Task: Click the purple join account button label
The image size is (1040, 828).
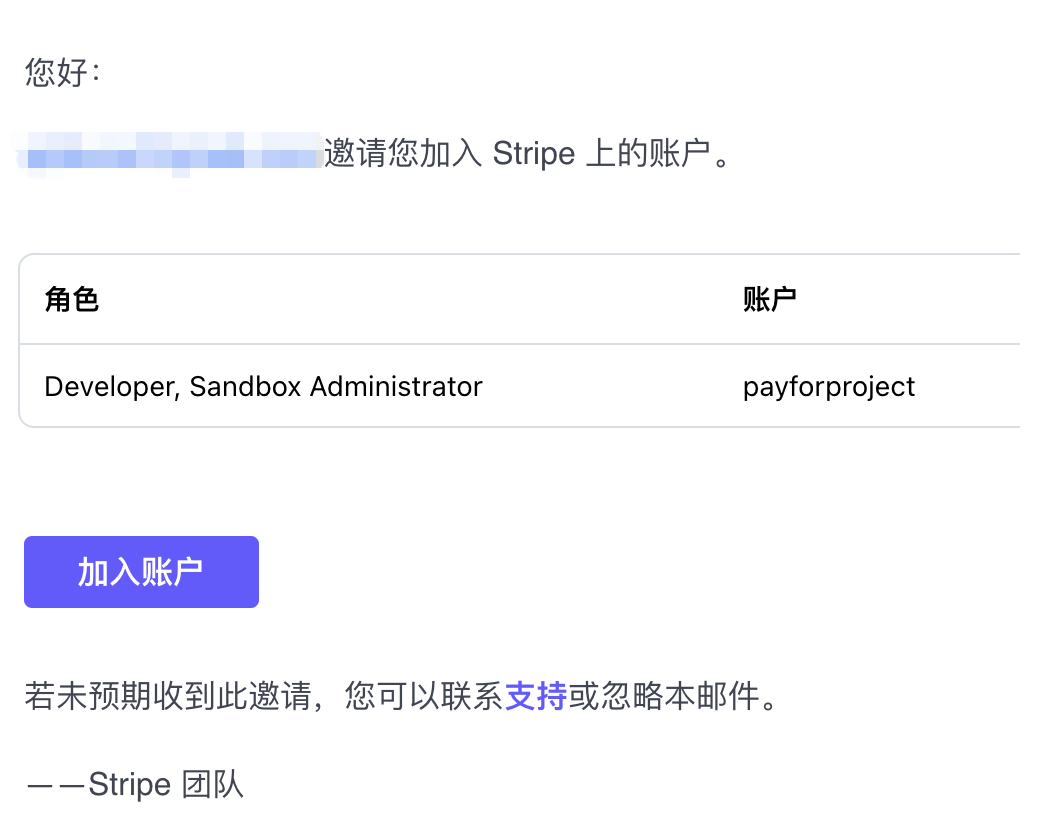Action: 141,571
